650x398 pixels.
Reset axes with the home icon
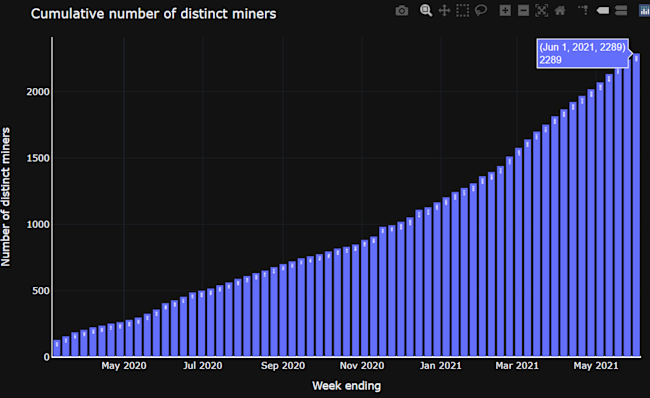tap(560, 10)
